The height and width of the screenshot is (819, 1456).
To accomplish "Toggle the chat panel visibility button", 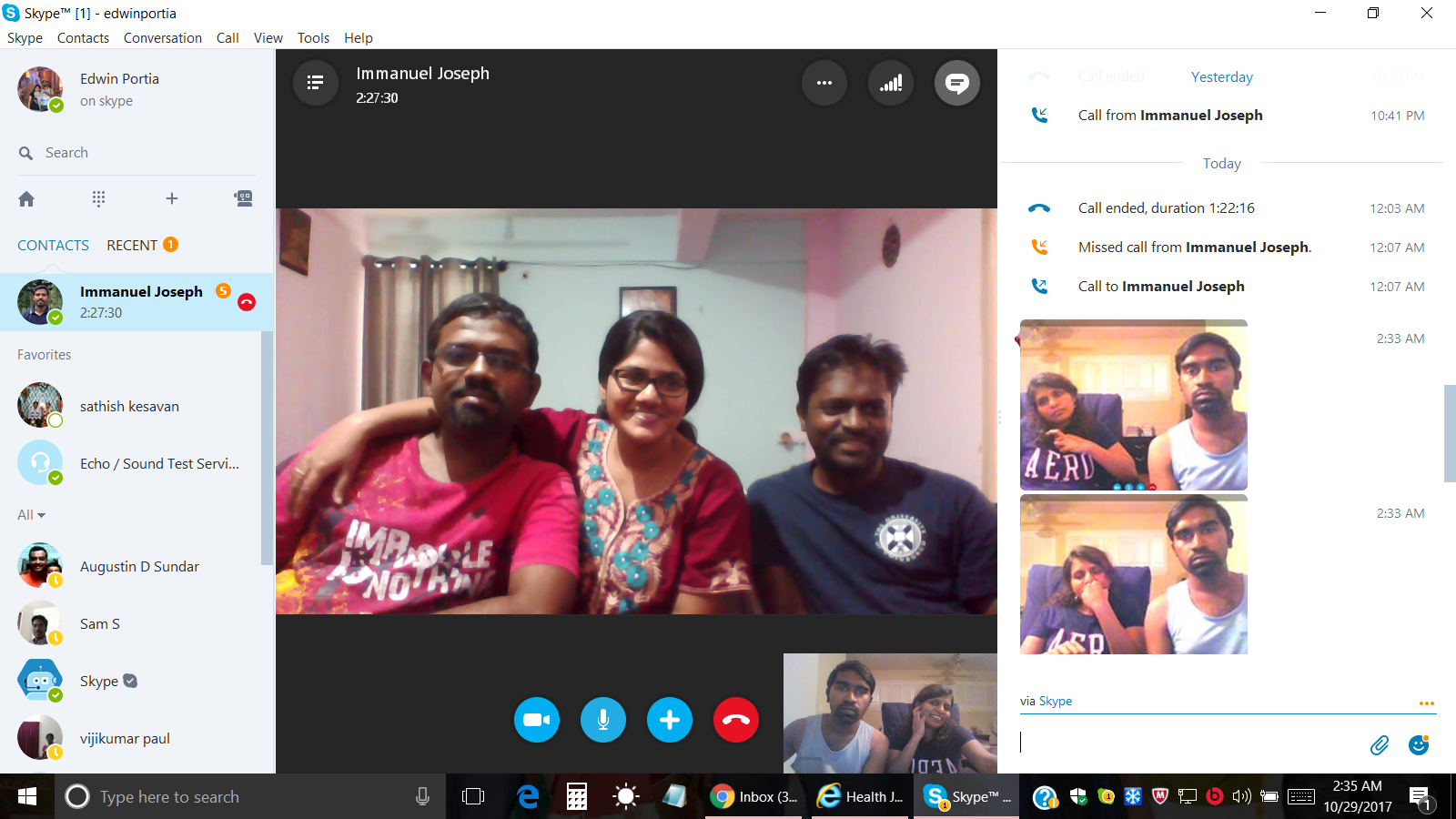I will 956,83.
